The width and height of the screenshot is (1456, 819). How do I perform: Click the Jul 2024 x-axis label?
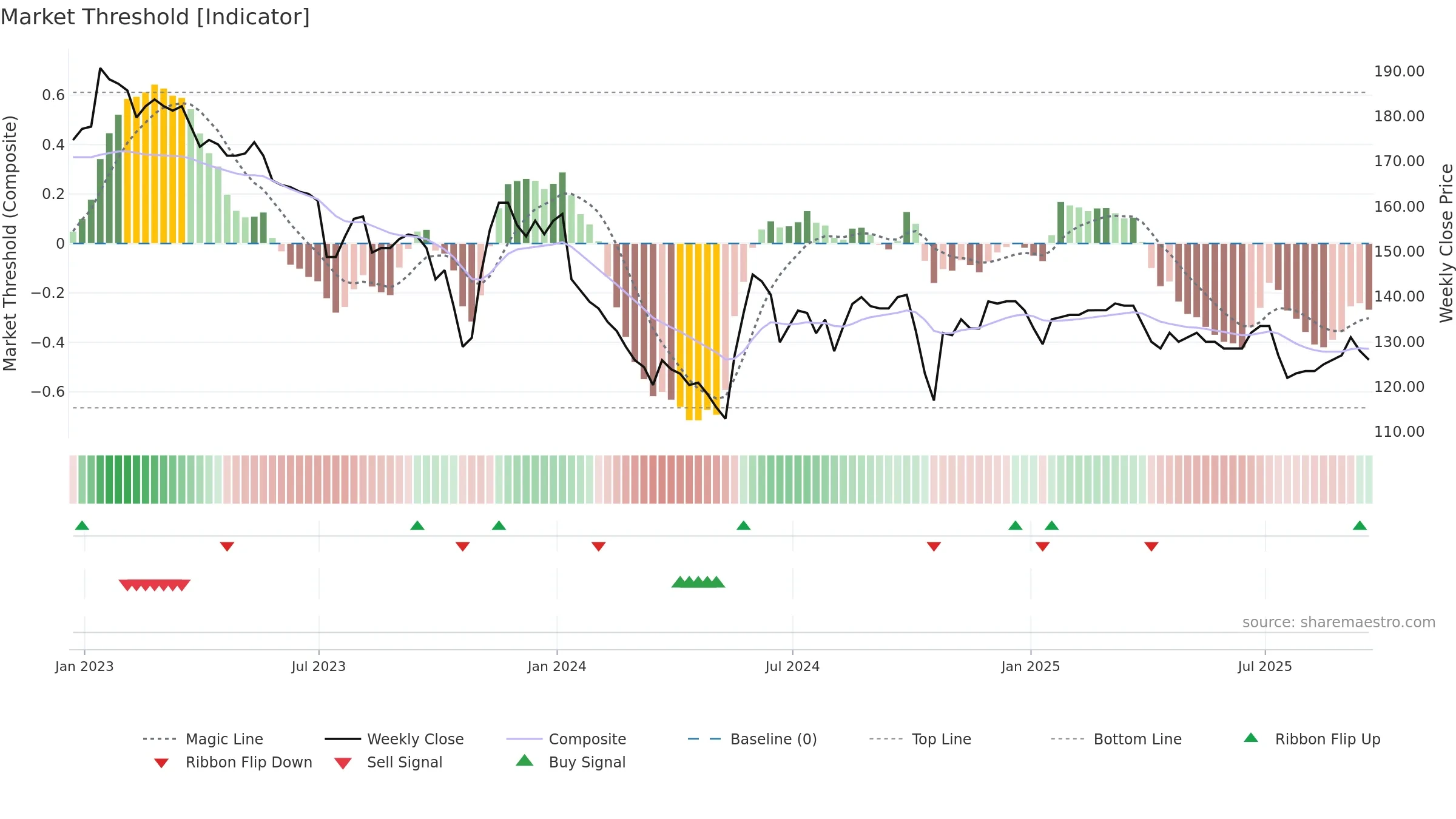click(792, 666)
